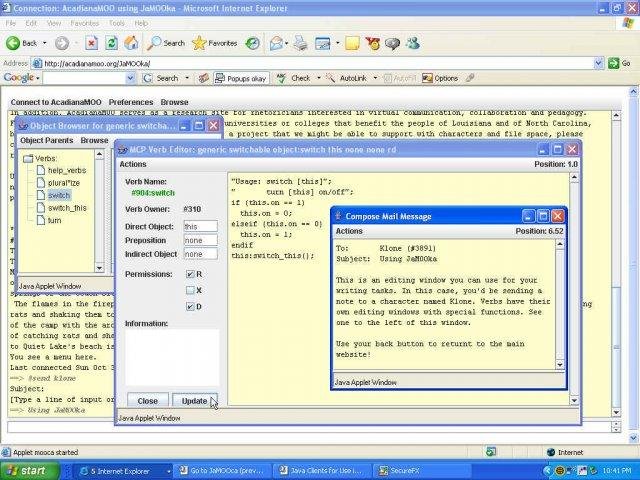Screen dimensions: 640x480
Task: Toggle the D permission checkbox
Action: pyautogui.click(x=190, y=307)
